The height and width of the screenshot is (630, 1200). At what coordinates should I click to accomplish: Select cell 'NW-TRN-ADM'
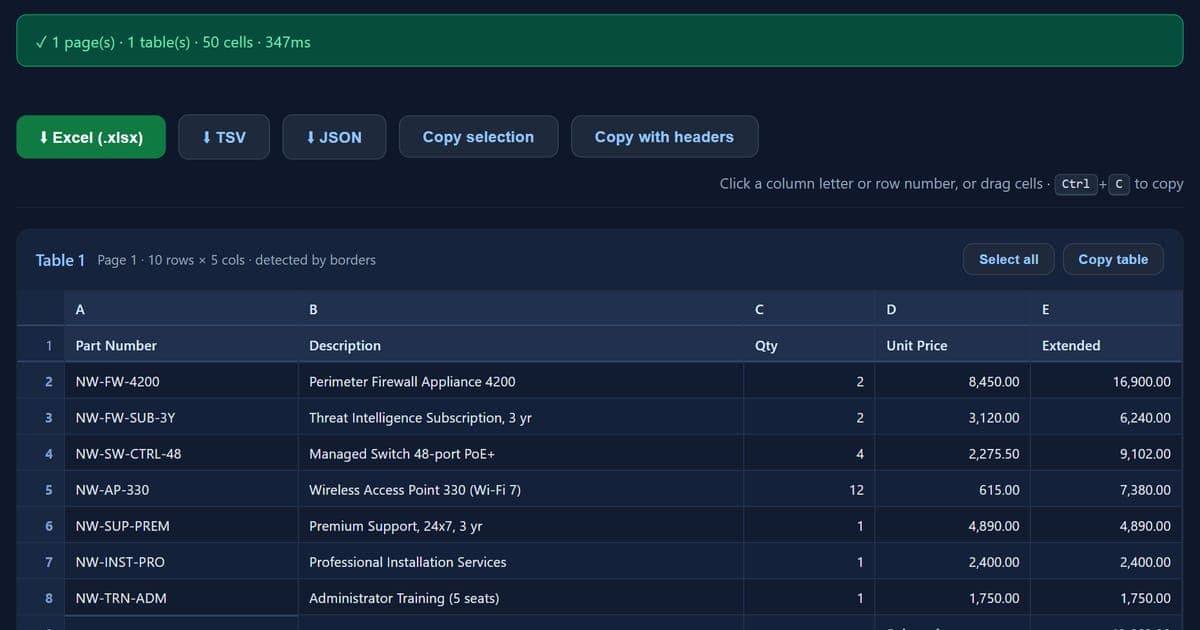click(182, 597)
